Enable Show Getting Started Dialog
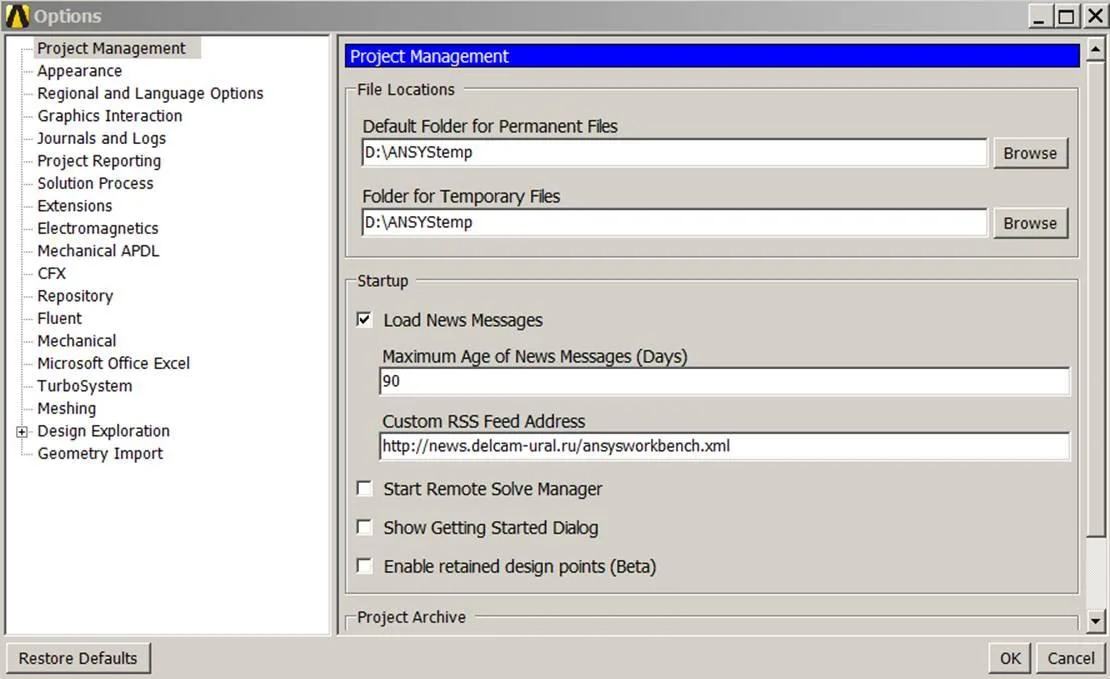1110x679 pixels. 365,527
